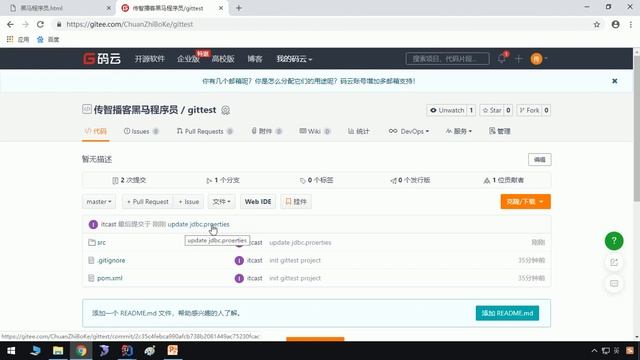
Task: Open 高校版 in top navigation
Action: click(223, 59)
